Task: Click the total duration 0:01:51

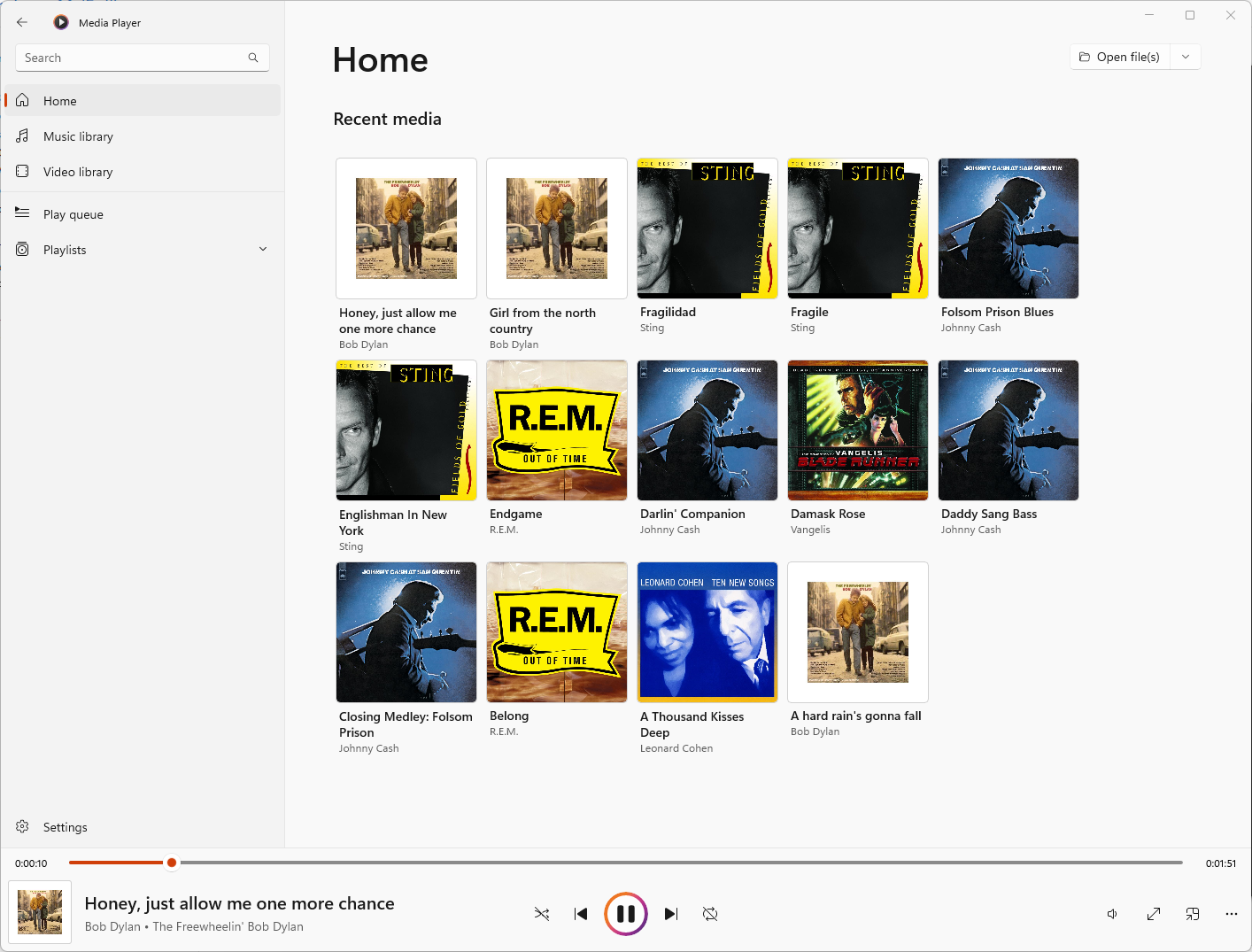Action: tap(1221, 863)
